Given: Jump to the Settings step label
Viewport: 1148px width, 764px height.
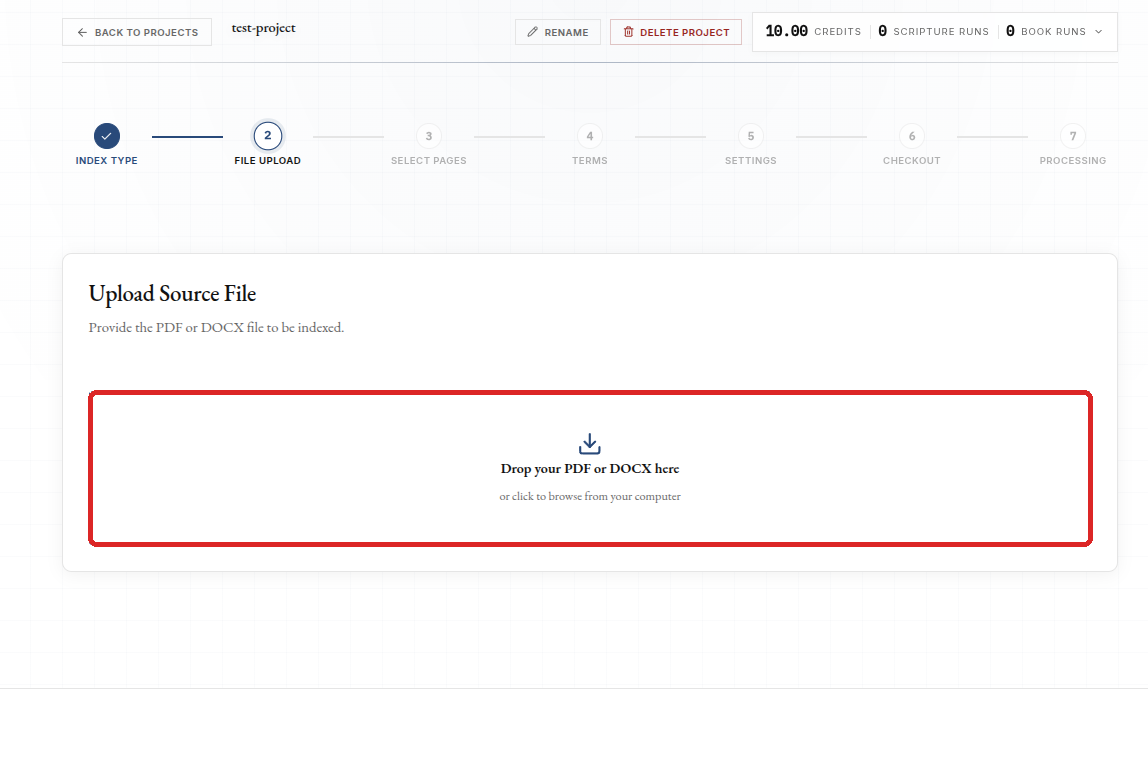Looking at the screenshot, I should click(x=751, y=160).
